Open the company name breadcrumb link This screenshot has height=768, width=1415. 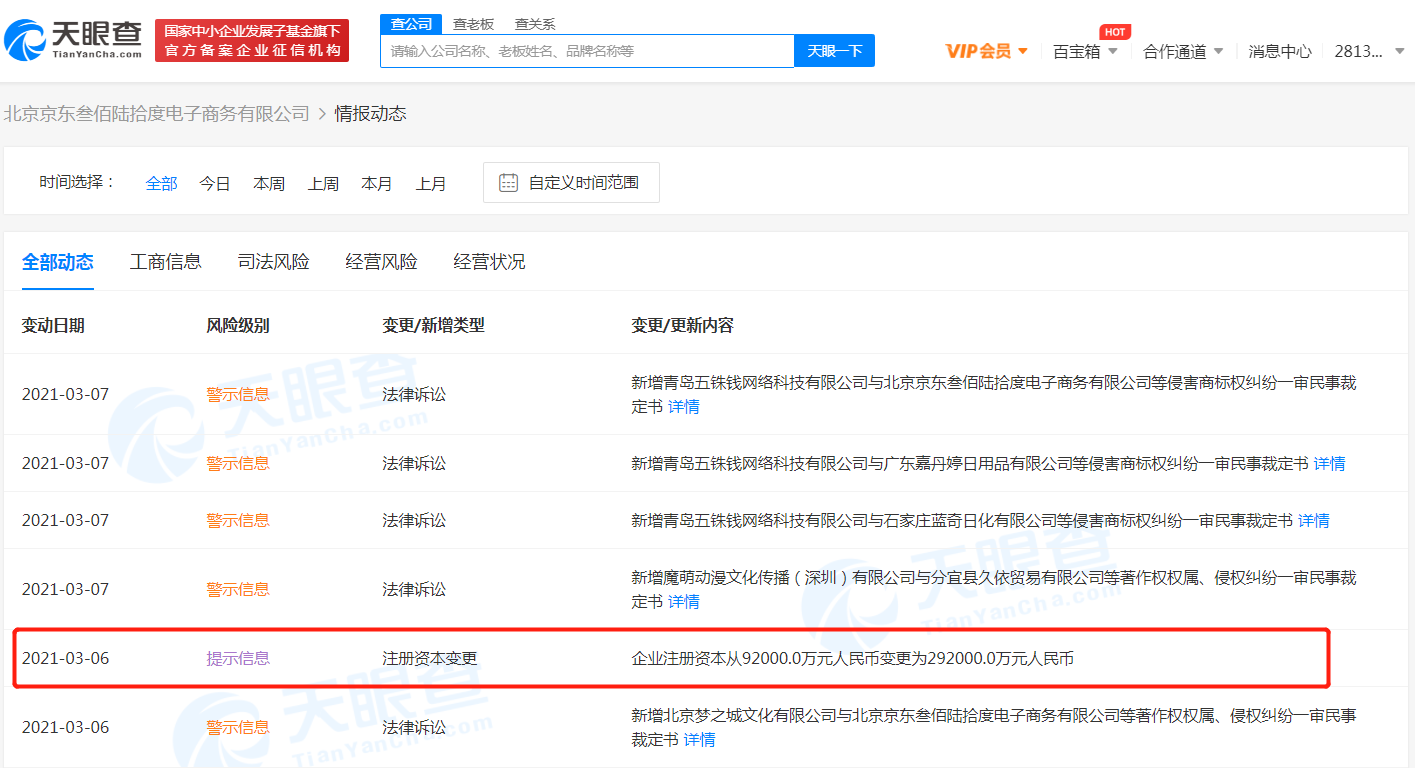[157, 114]
